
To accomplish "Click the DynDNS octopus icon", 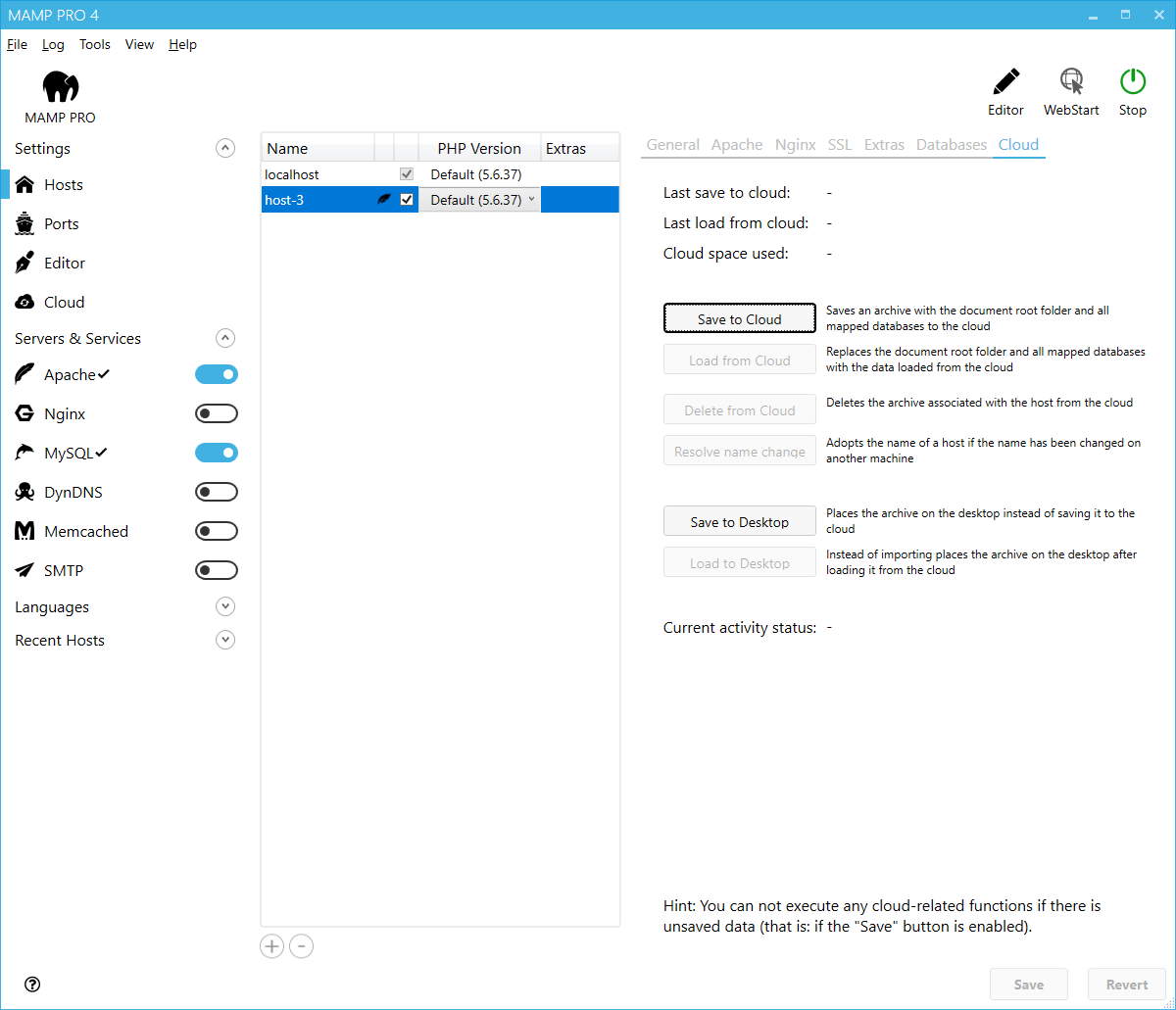I will (25, 493).
